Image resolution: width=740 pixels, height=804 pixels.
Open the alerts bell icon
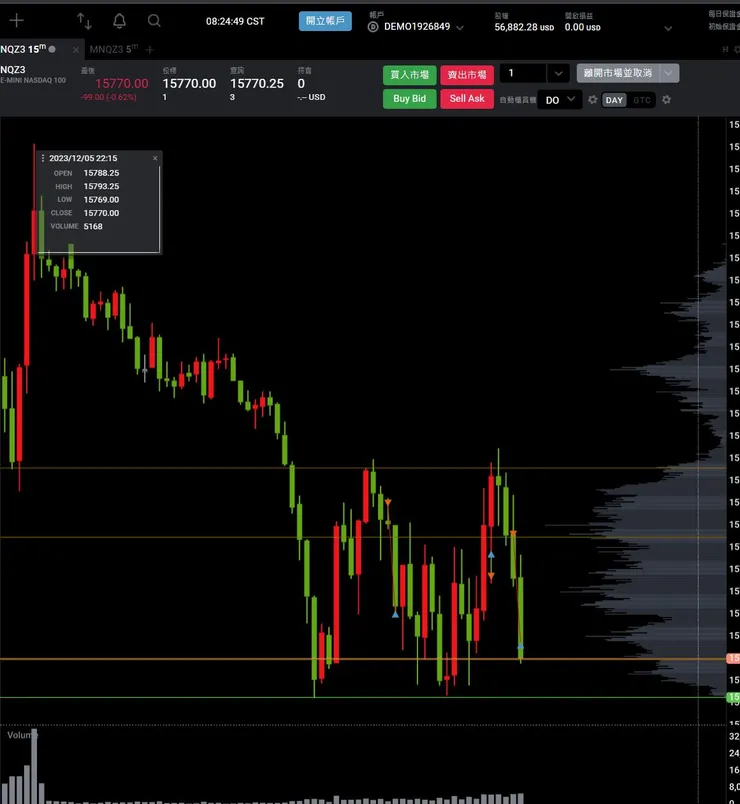119,21
